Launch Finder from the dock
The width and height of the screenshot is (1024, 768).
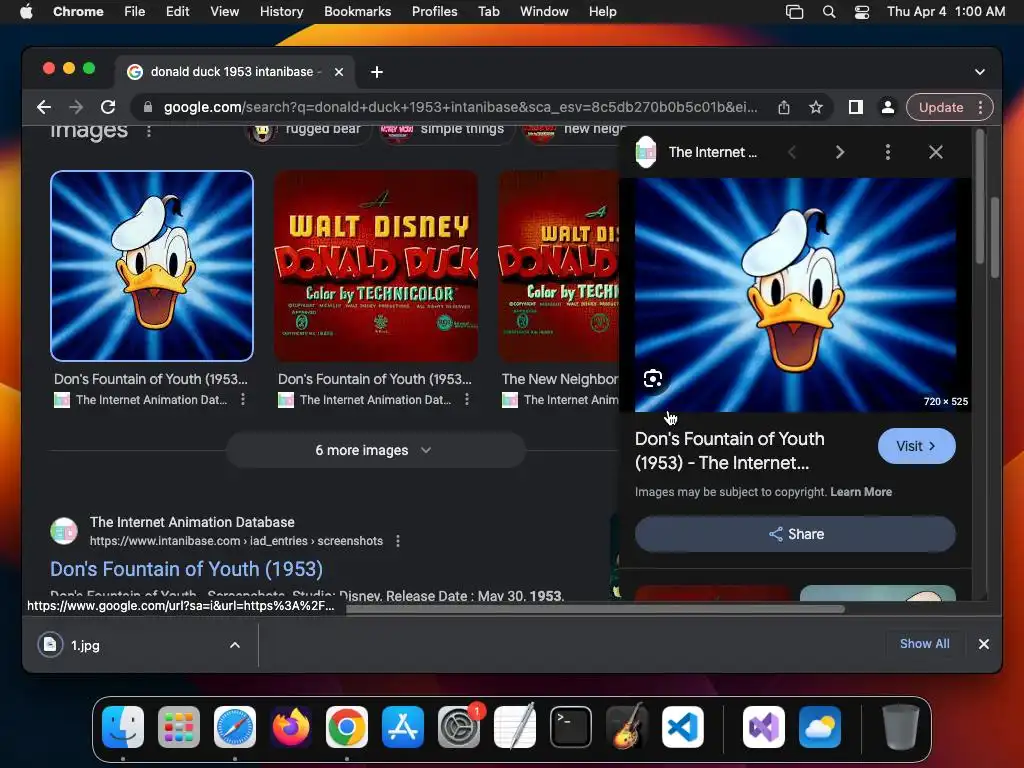123,727
